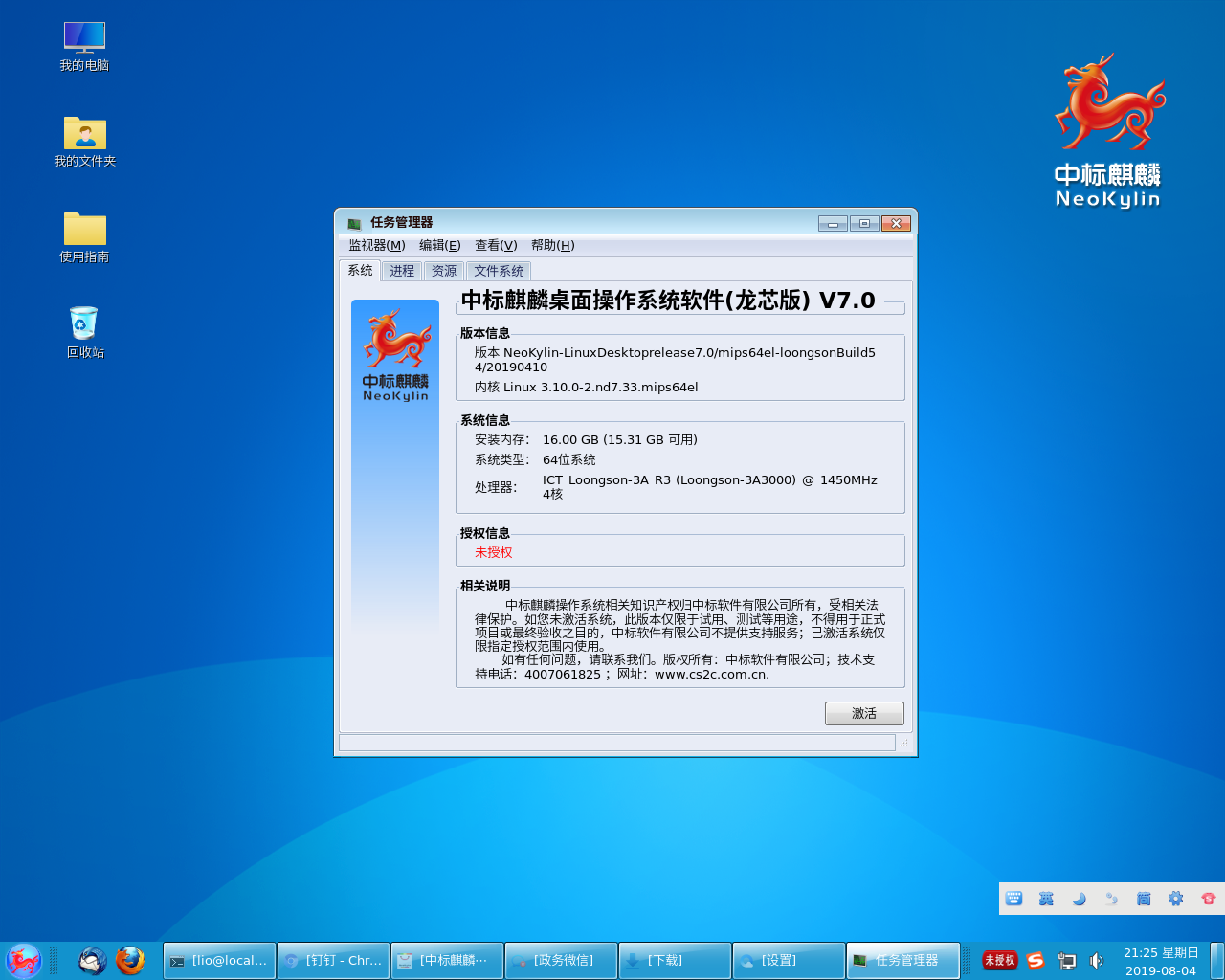Click the red 未授权 authorization status text
The height and width of the screenshot is (980, 1225).
(x=494, y=552)
